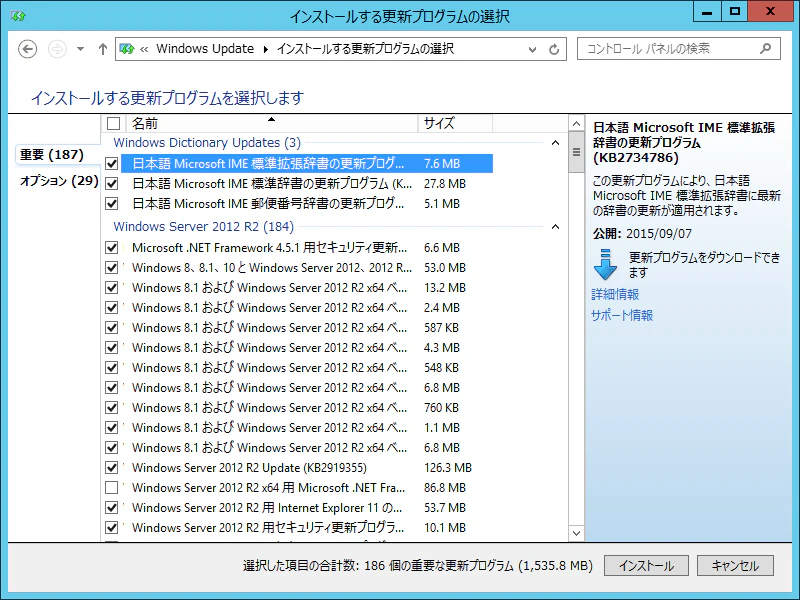Open the address bar history dropdown

(532, 49)
